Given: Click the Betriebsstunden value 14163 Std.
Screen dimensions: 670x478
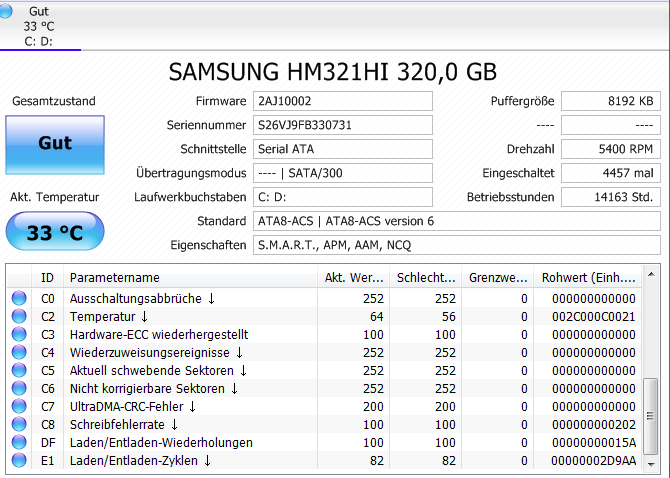Looking at the screenshot, I should pyautogui.click(x=611, y=197).
